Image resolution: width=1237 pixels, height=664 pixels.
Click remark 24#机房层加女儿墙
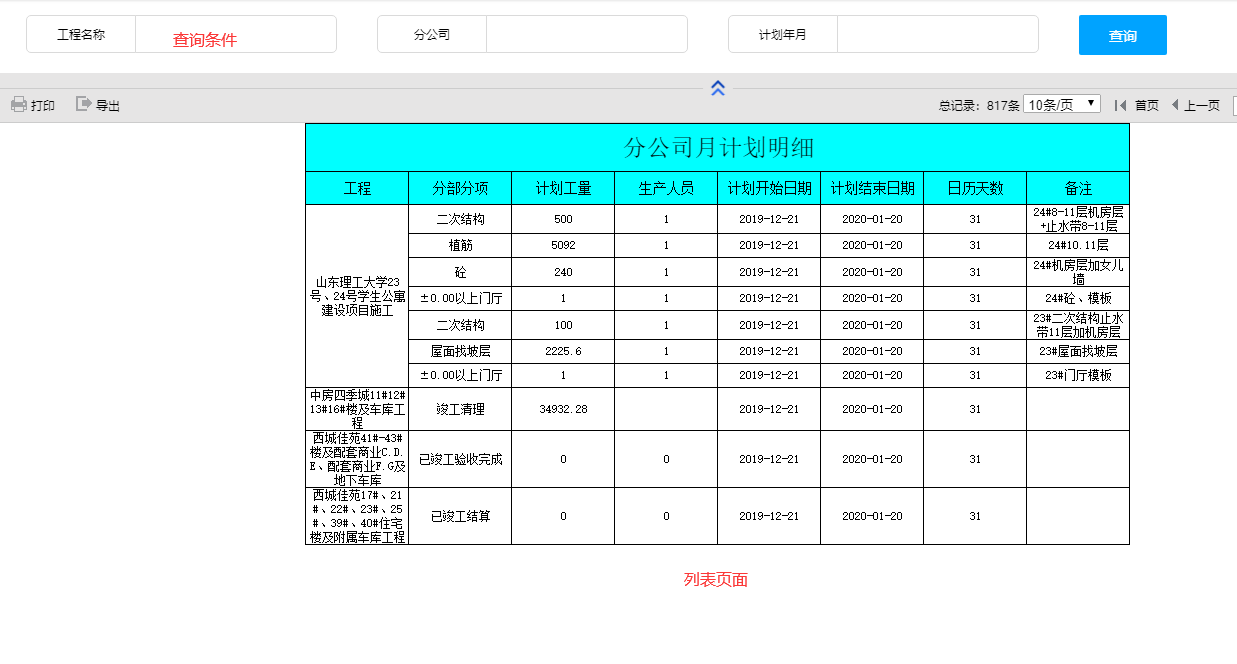[1078, 272]
